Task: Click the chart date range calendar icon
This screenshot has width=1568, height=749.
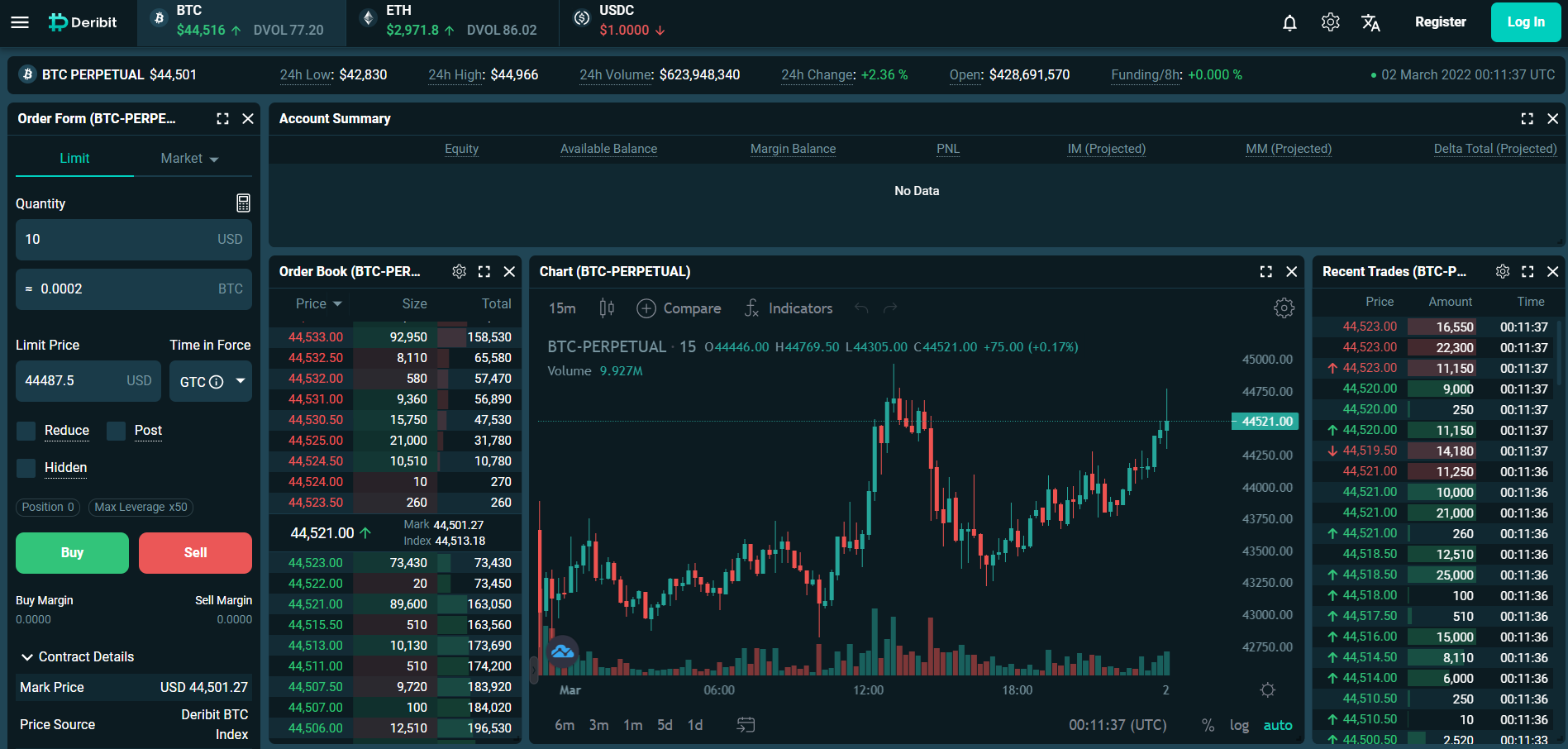Action: [746, 725]
